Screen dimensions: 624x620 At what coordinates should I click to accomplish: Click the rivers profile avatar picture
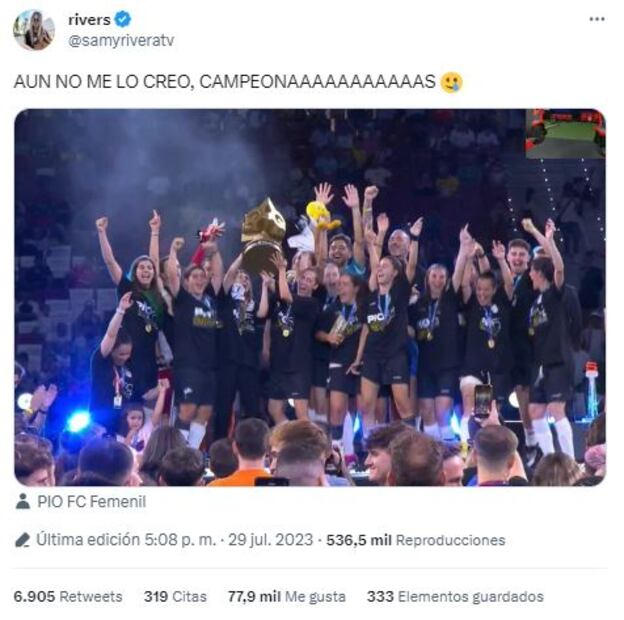point(34,30)
